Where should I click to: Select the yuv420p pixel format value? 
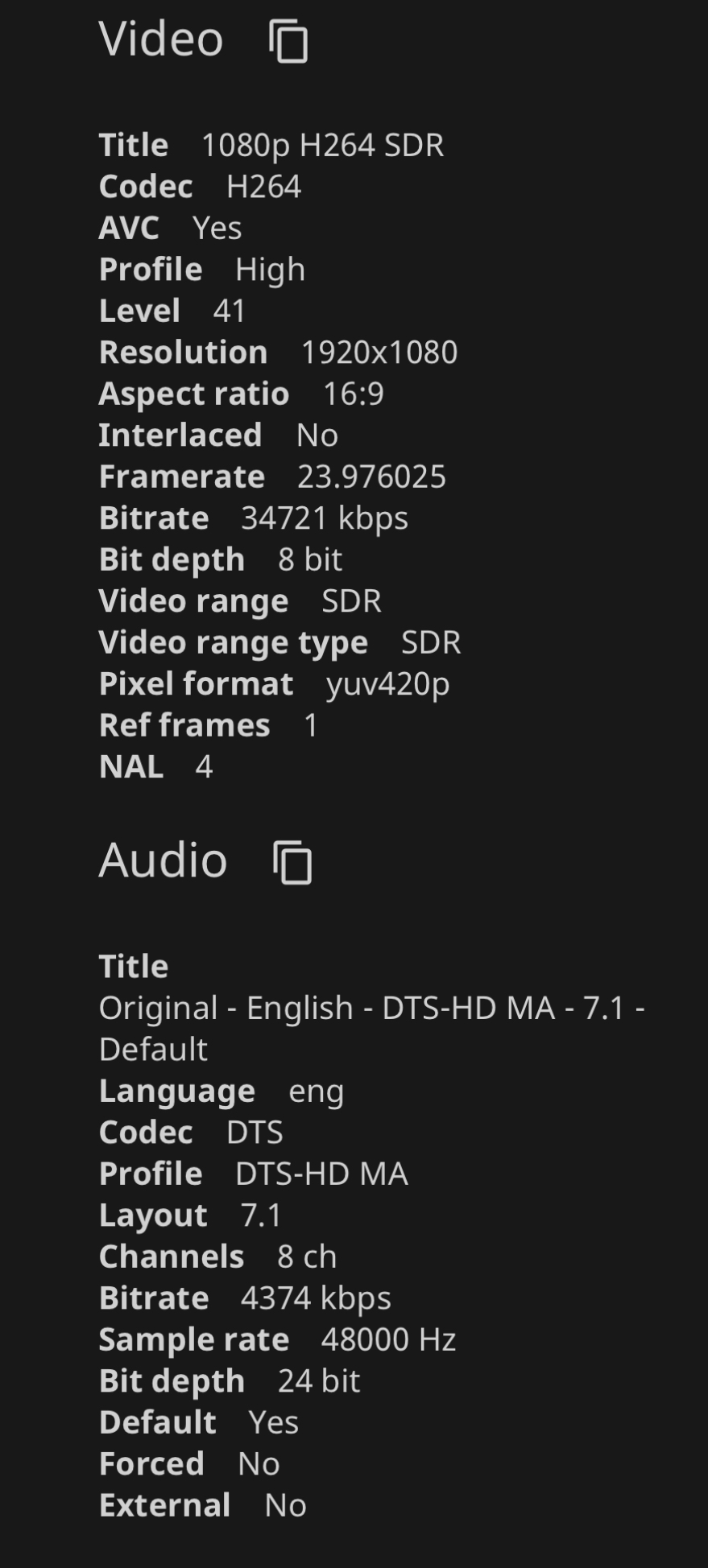point(387,684)
